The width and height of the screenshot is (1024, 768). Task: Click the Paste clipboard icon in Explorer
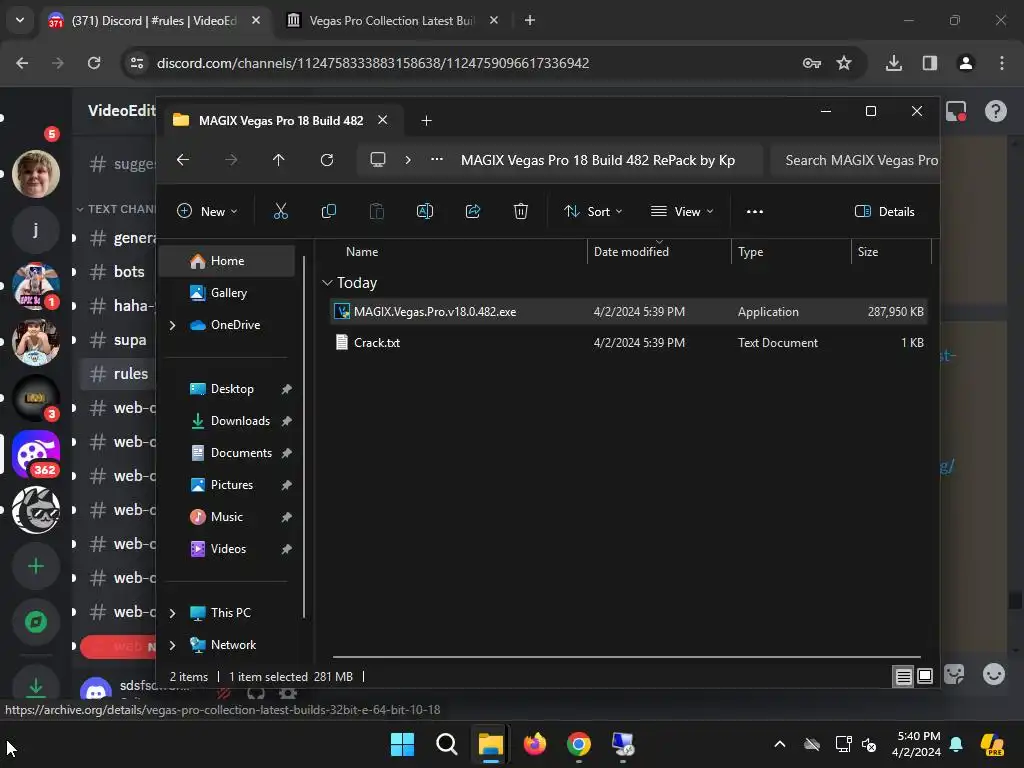(377, 211)
